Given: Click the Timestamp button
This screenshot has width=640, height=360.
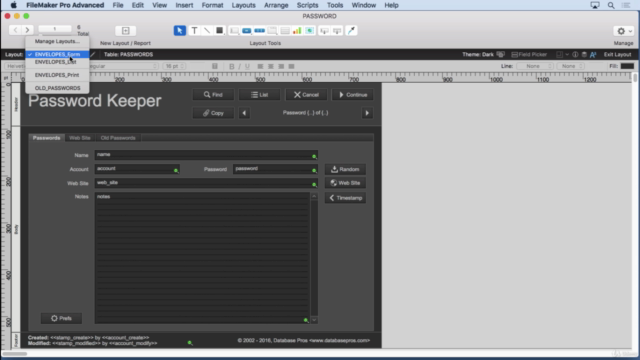Looking at the screenshot, I should point(345,198).
